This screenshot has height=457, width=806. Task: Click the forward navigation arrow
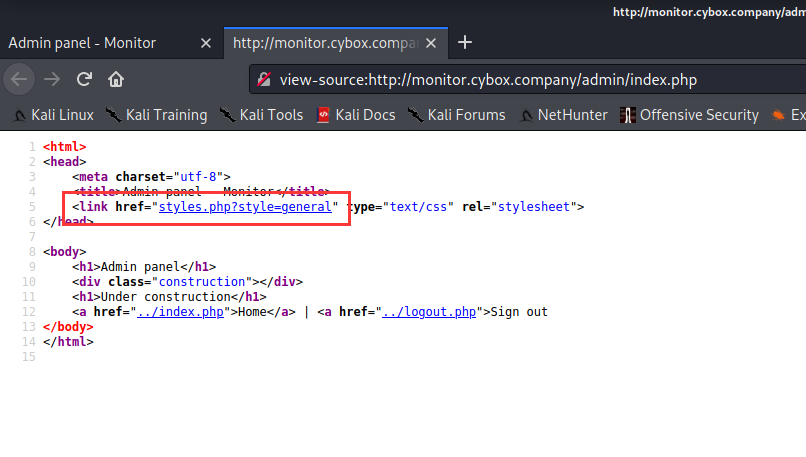[52, 79]
